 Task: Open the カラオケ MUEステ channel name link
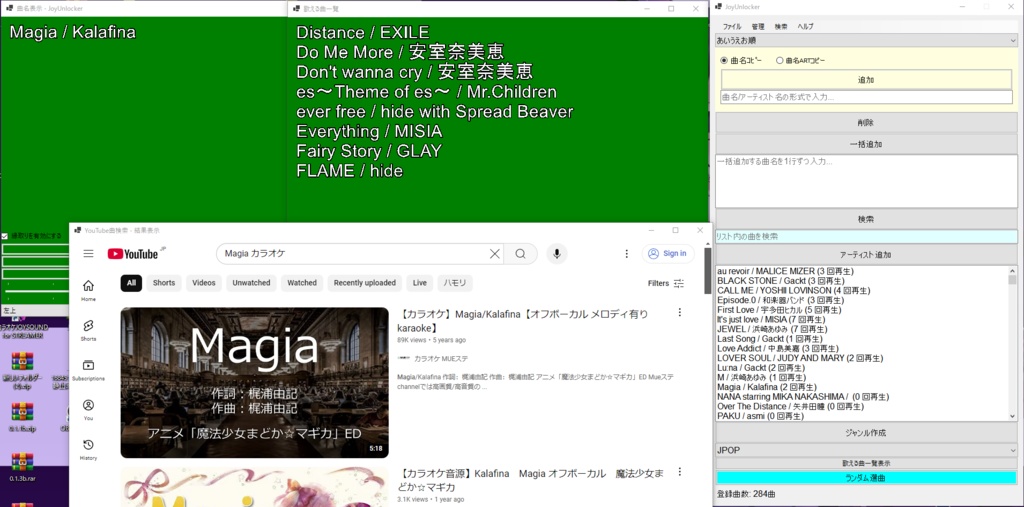tap(441, 359)
